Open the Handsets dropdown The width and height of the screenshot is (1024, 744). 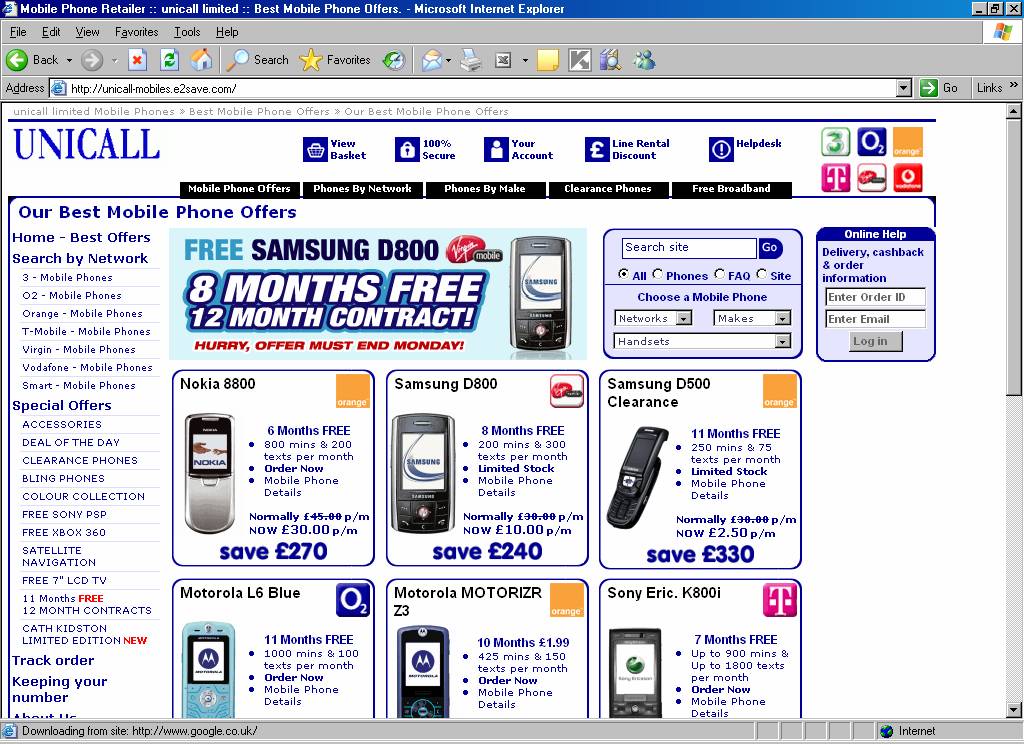click(x=703, y=341)
